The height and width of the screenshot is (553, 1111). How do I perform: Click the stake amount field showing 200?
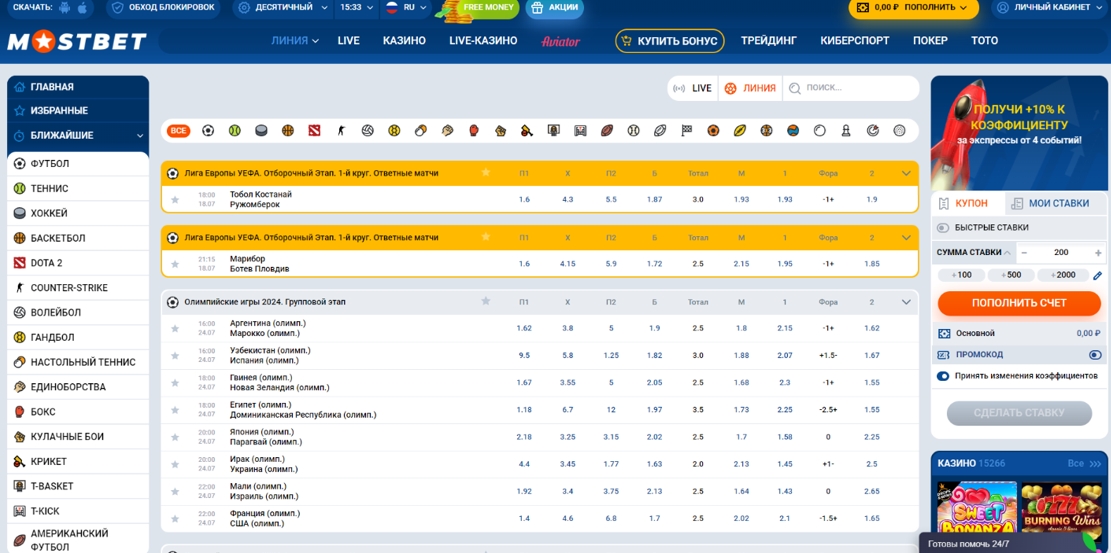tap(1061, 252)
